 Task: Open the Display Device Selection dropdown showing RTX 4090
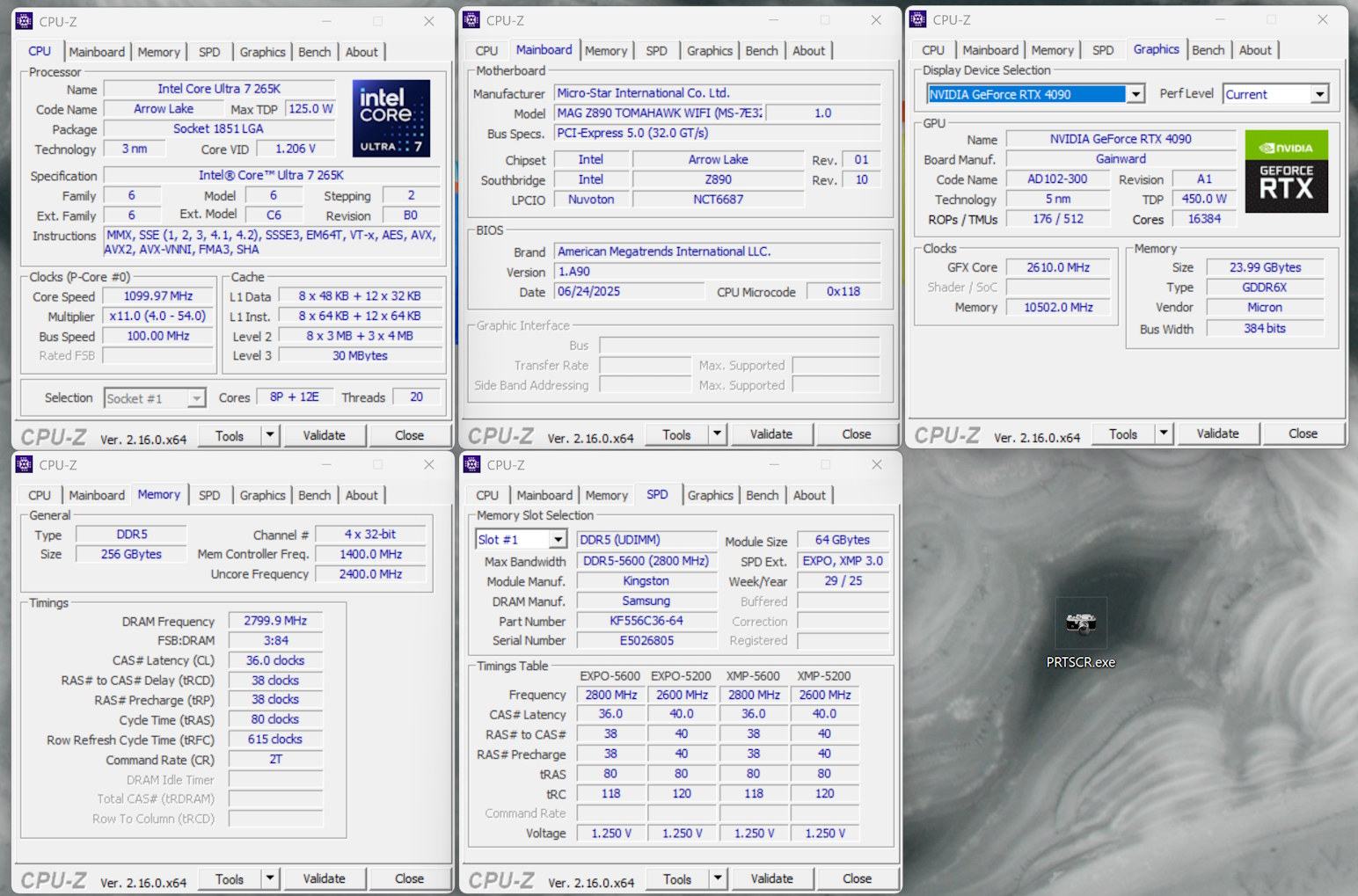(x=1135, y=94)
